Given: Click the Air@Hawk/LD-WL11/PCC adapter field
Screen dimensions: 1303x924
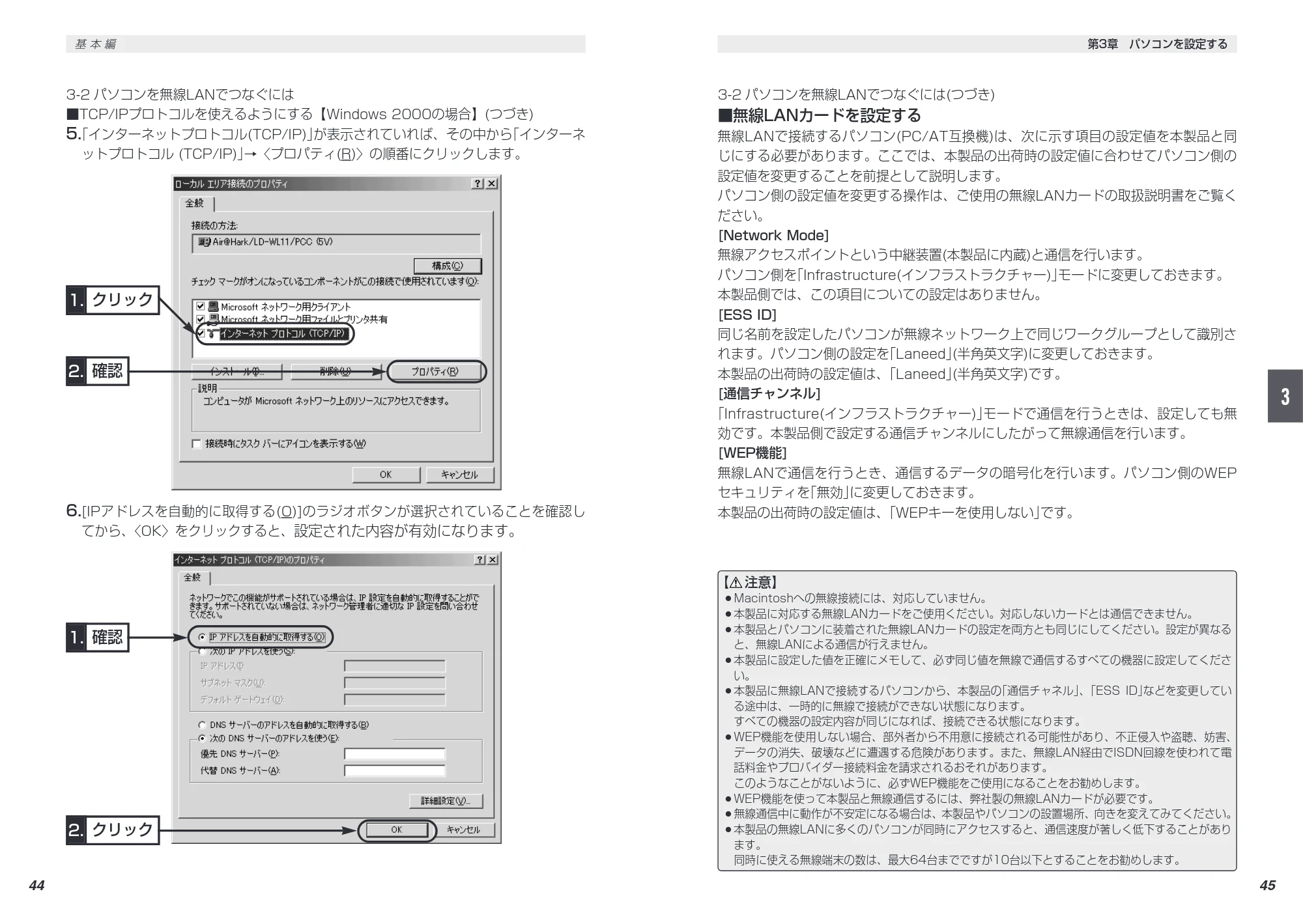Looking at the screenshot, I should coord(336,243).
